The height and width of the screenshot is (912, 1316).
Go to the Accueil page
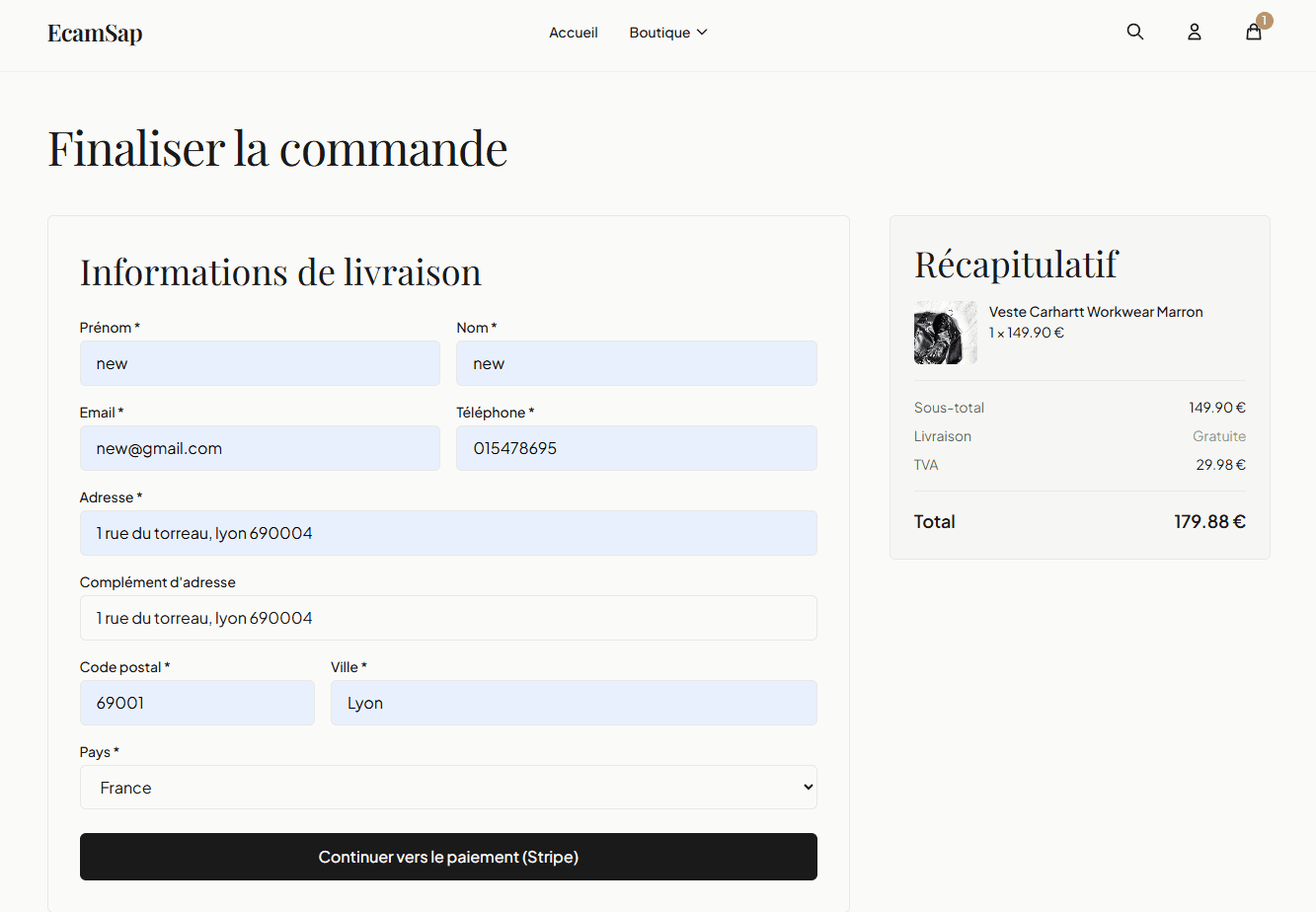point(574,33)
